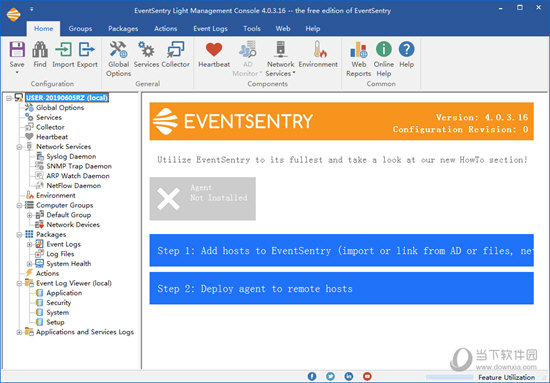The width and height of the screenshot is (550, 383).
Task: Open the System event log
Action: coord(58,313)
